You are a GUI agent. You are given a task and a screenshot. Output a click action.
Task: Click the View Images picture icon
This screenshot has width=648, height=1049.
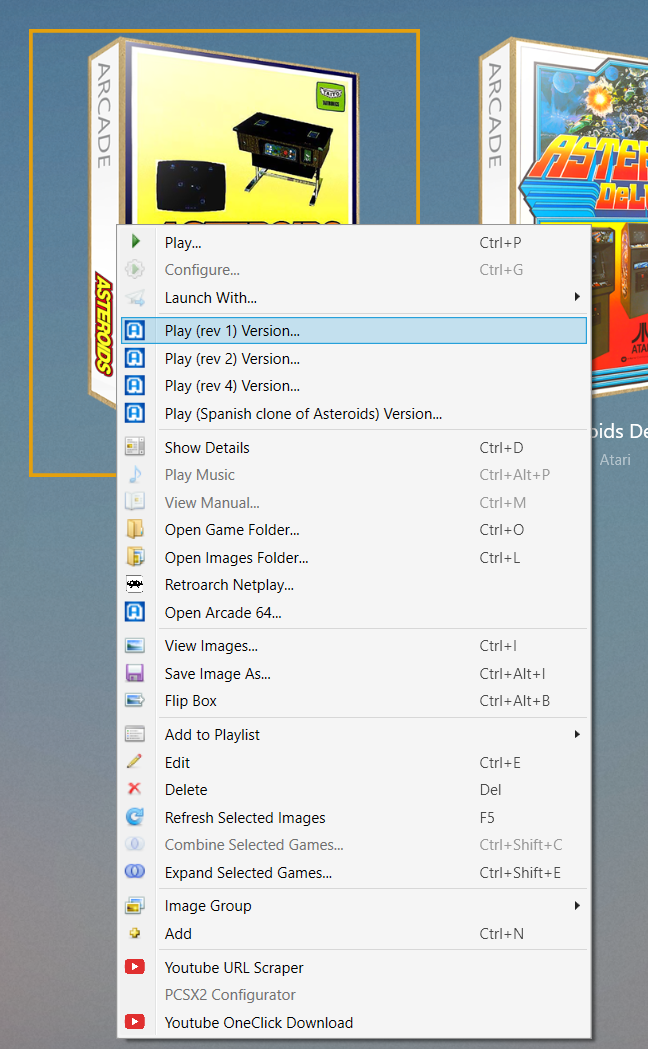pos(135,646)
